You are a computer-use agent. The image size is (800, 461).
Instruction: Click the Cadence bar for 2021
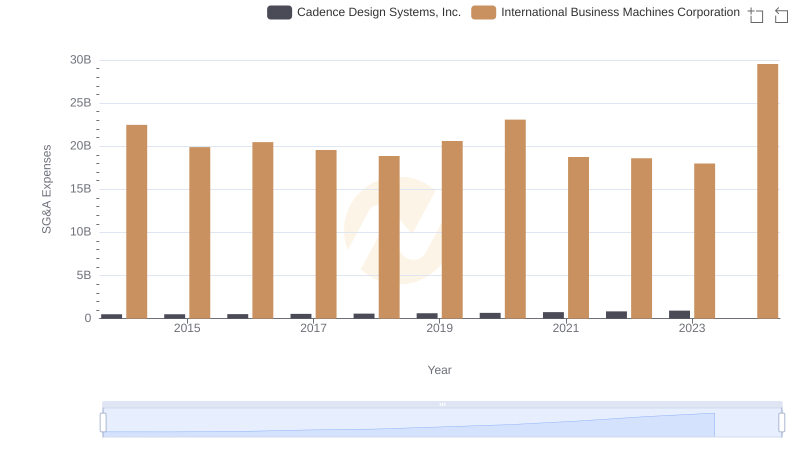pos(554,315)
